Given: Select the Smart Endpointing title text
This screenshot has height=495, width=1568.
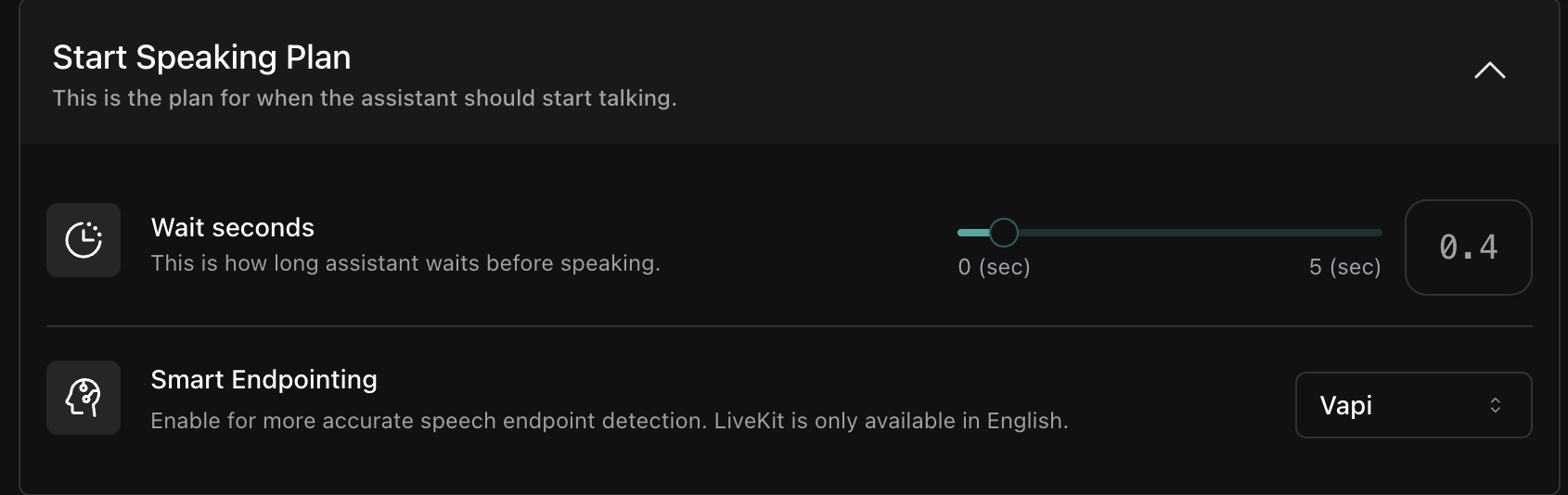Looking at the screenshot, I should pos(263,380).
